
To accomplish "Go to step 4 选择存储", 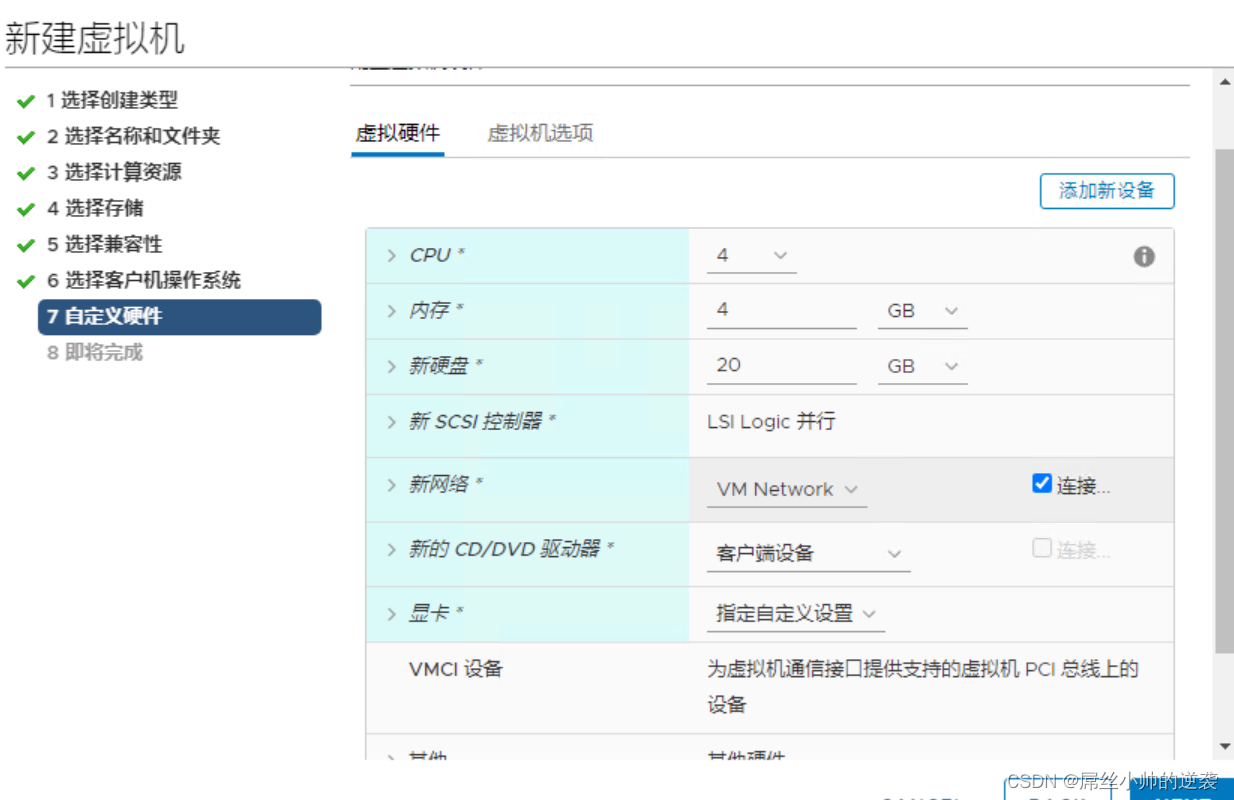I will (95, 208).
